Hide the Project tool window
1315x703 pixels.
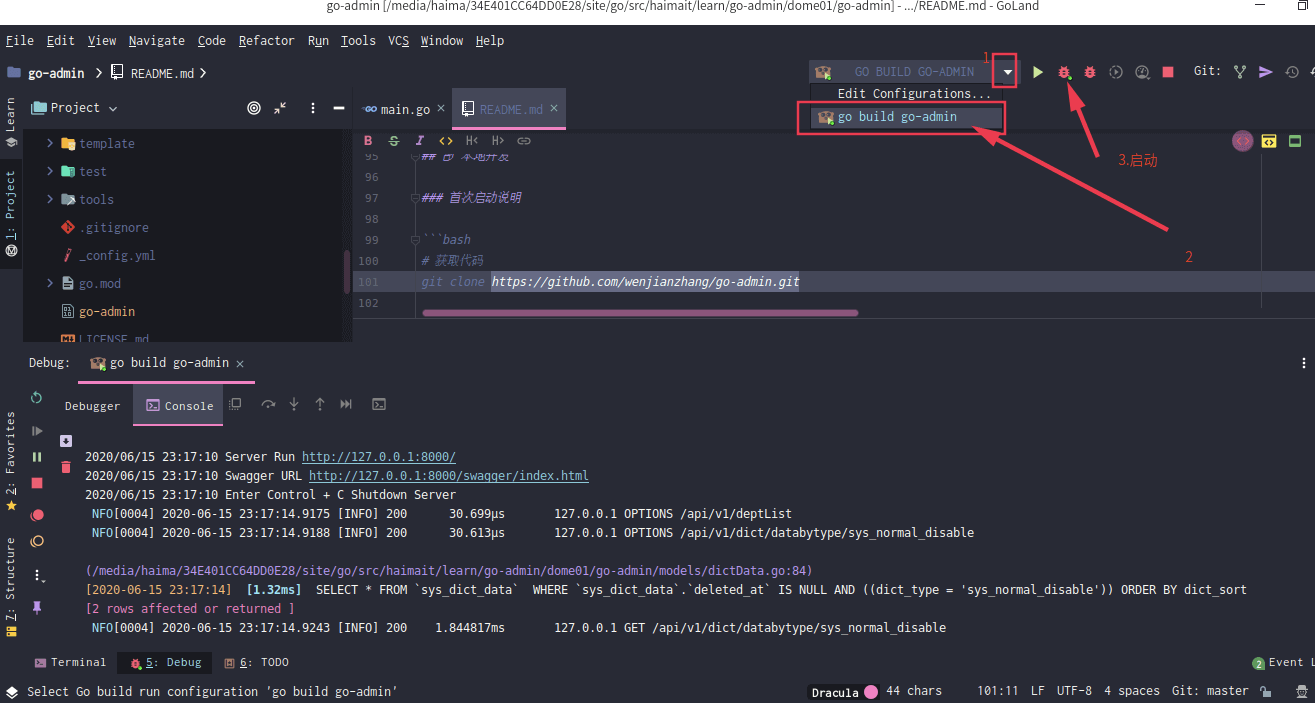(x=339, y=108)
